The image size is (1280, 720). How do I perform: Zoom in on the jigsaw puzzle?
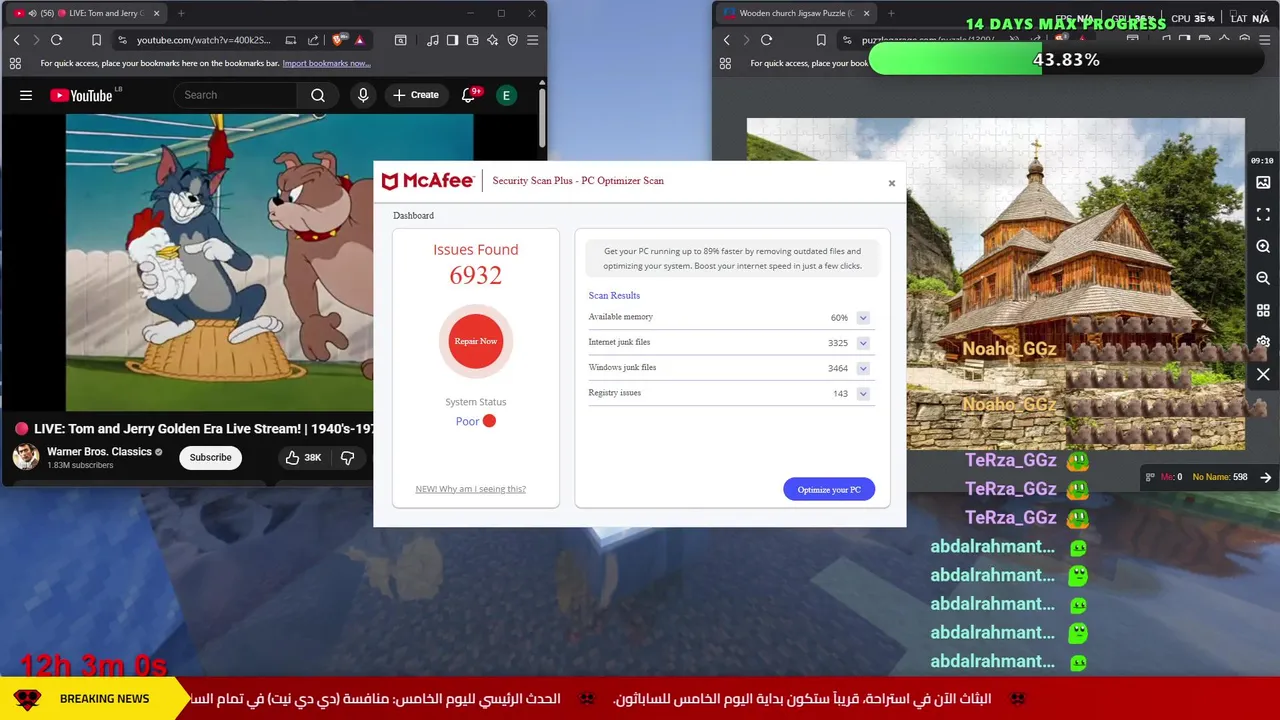(1263, 246)
